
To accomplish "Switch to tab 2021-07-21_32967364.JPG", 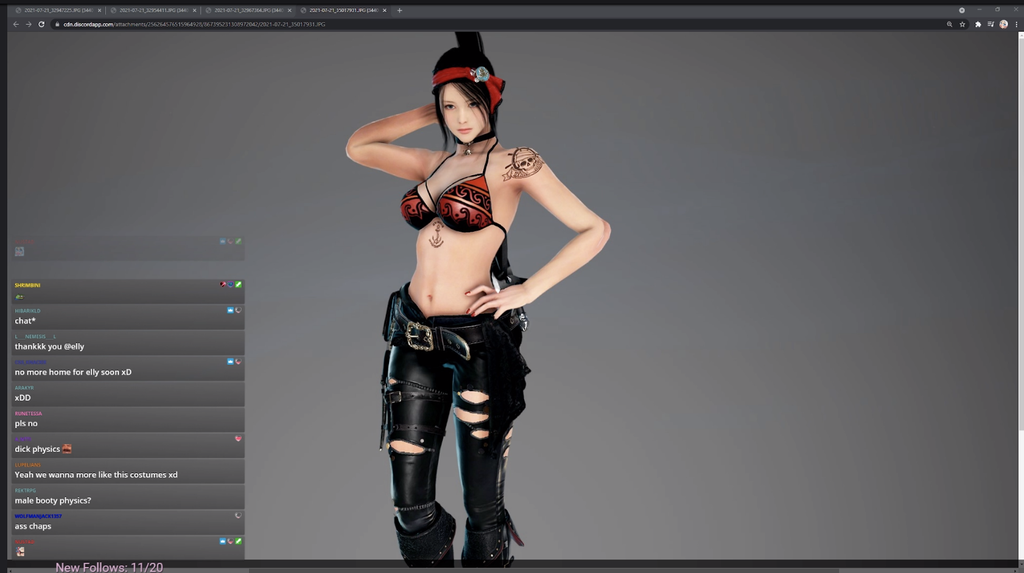I will pos(248,10).
